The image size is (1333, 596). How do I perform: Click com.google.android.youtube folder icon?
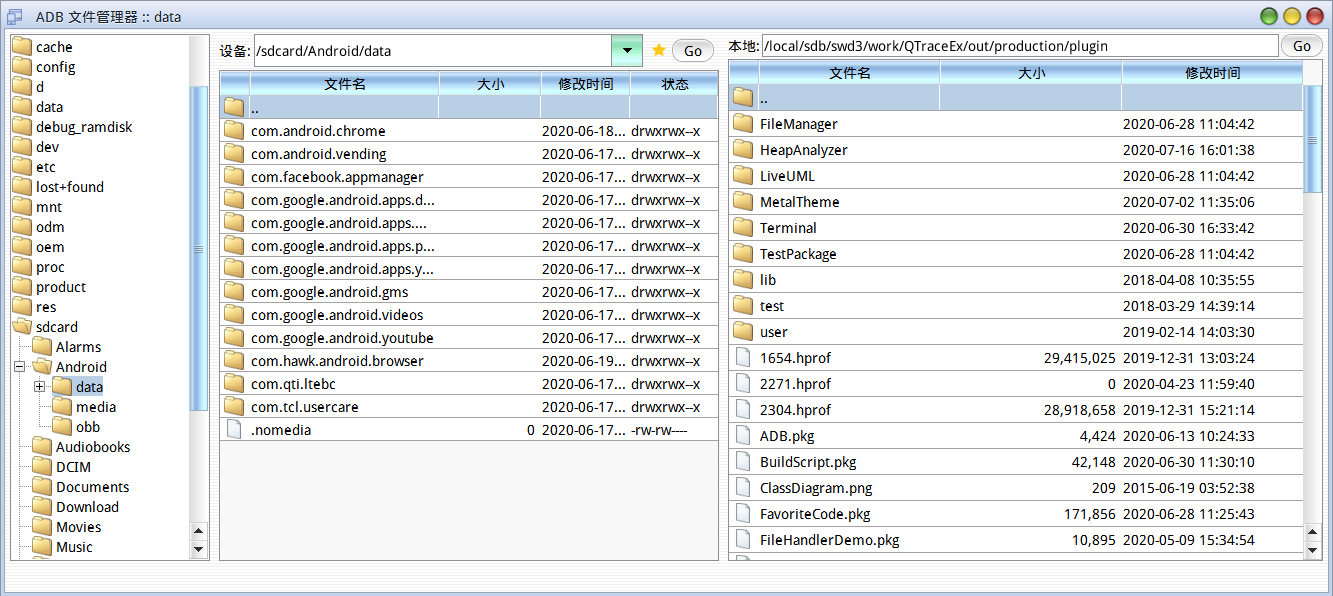pos(234,338)
